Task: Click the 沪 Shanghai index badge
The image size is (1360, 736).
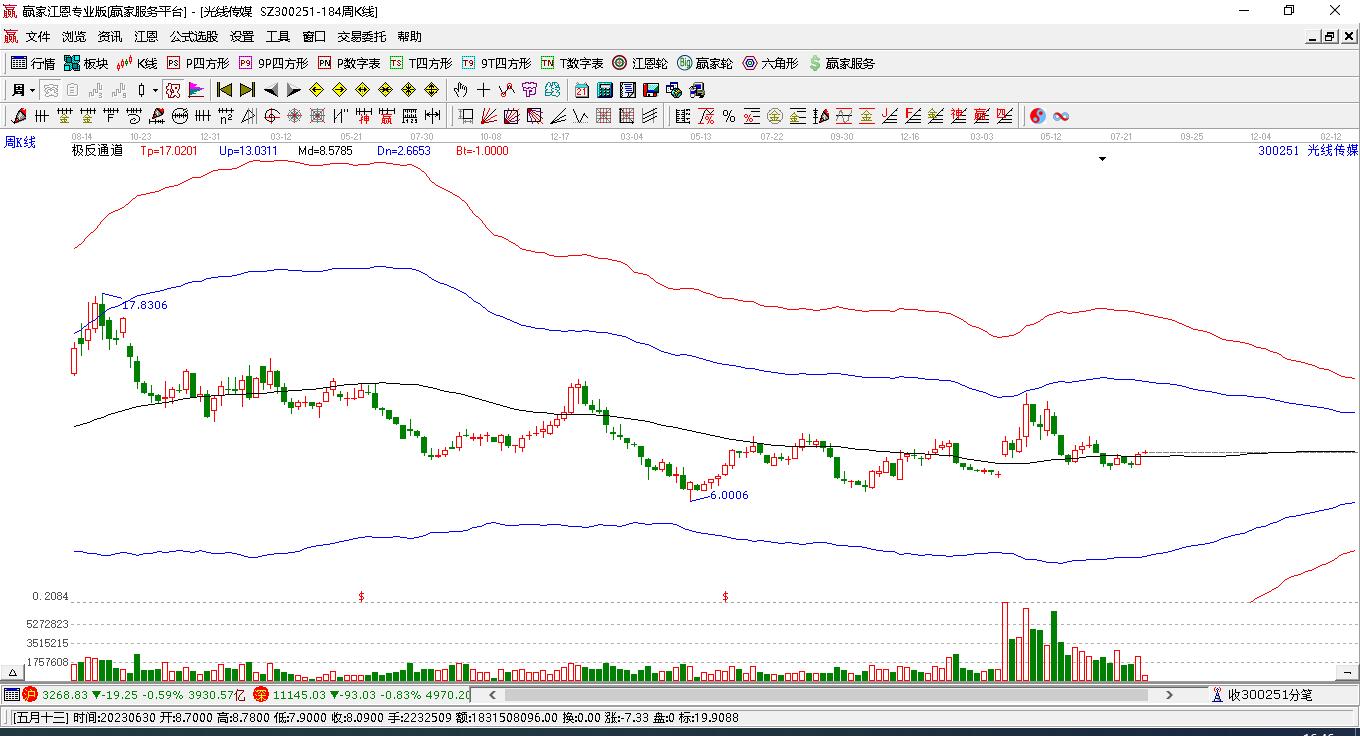Action: 30,694
